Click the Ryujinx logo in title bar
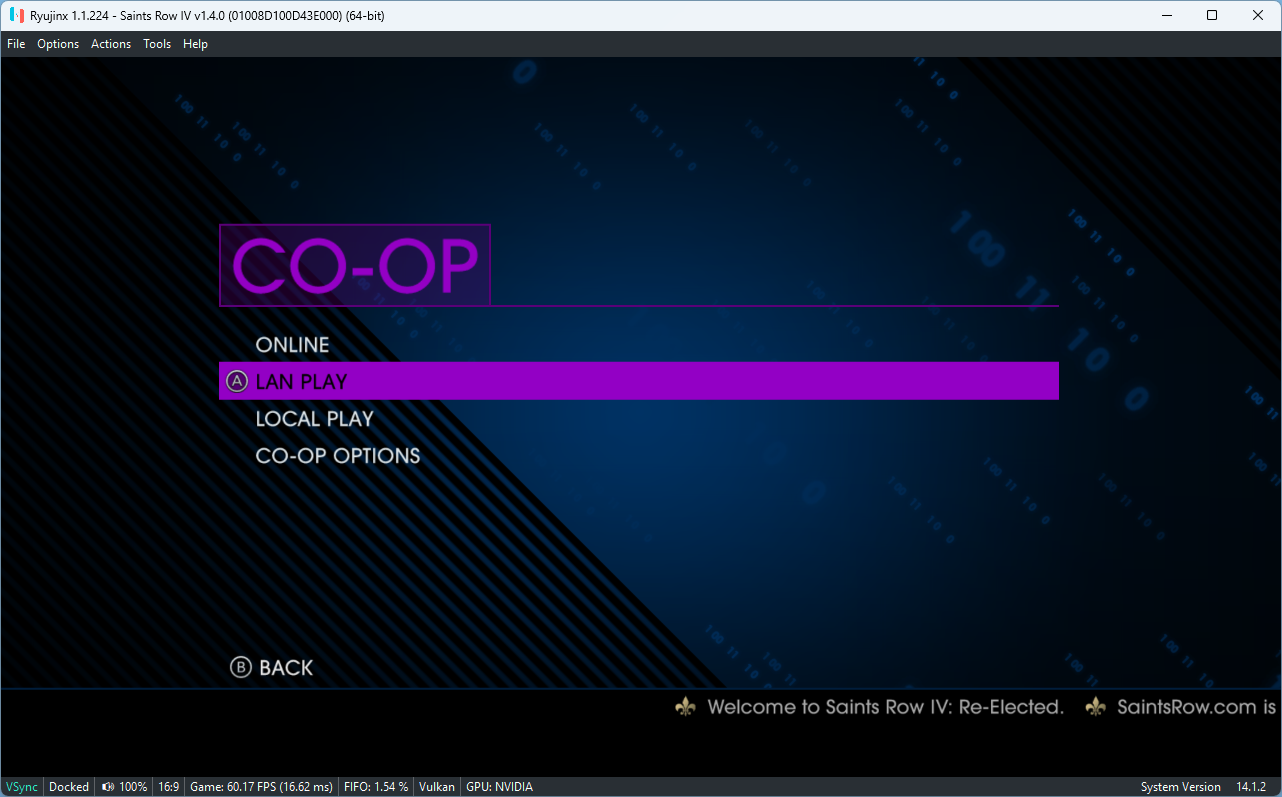This screenshot has height=797, width=1282. tap(17, 15)
